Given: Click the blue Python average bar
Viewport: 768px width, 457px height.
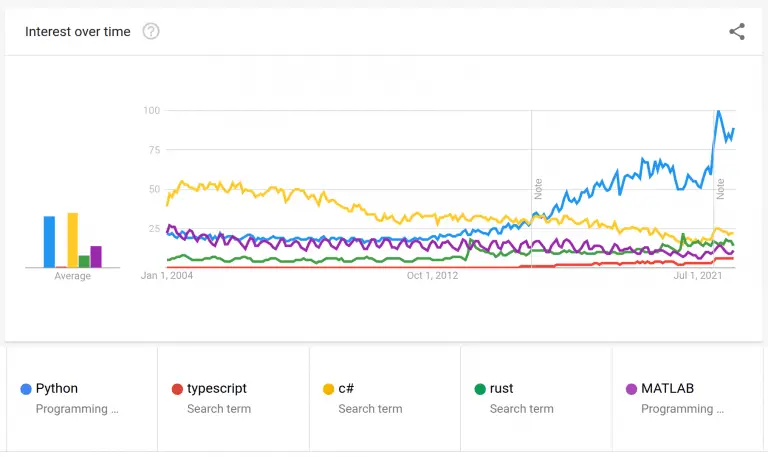Looking at the screenshot, I should (49, 242).
